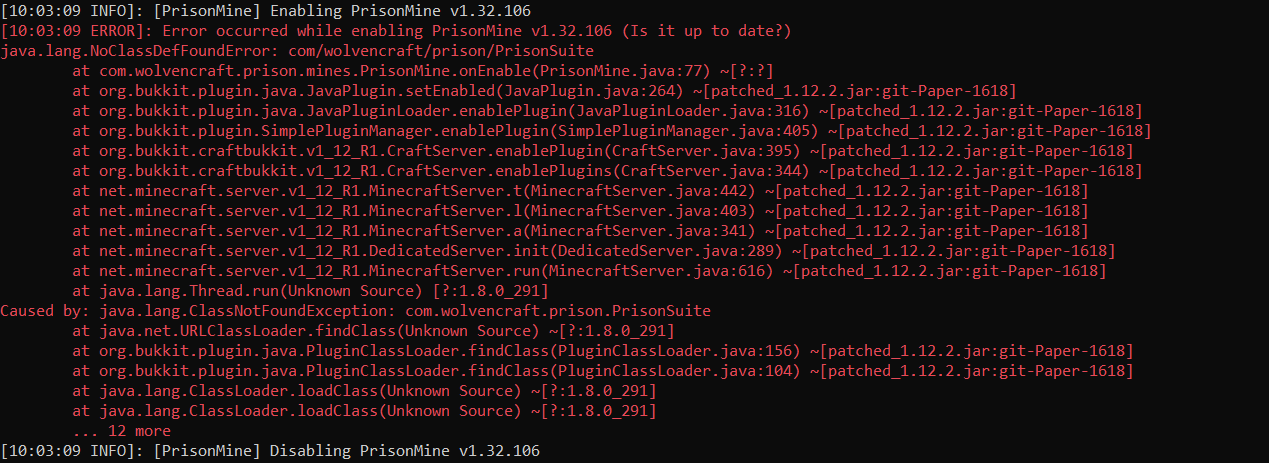
Task: Click the URLClassLoader.findClass stack frame
Action: click(373, 331)
